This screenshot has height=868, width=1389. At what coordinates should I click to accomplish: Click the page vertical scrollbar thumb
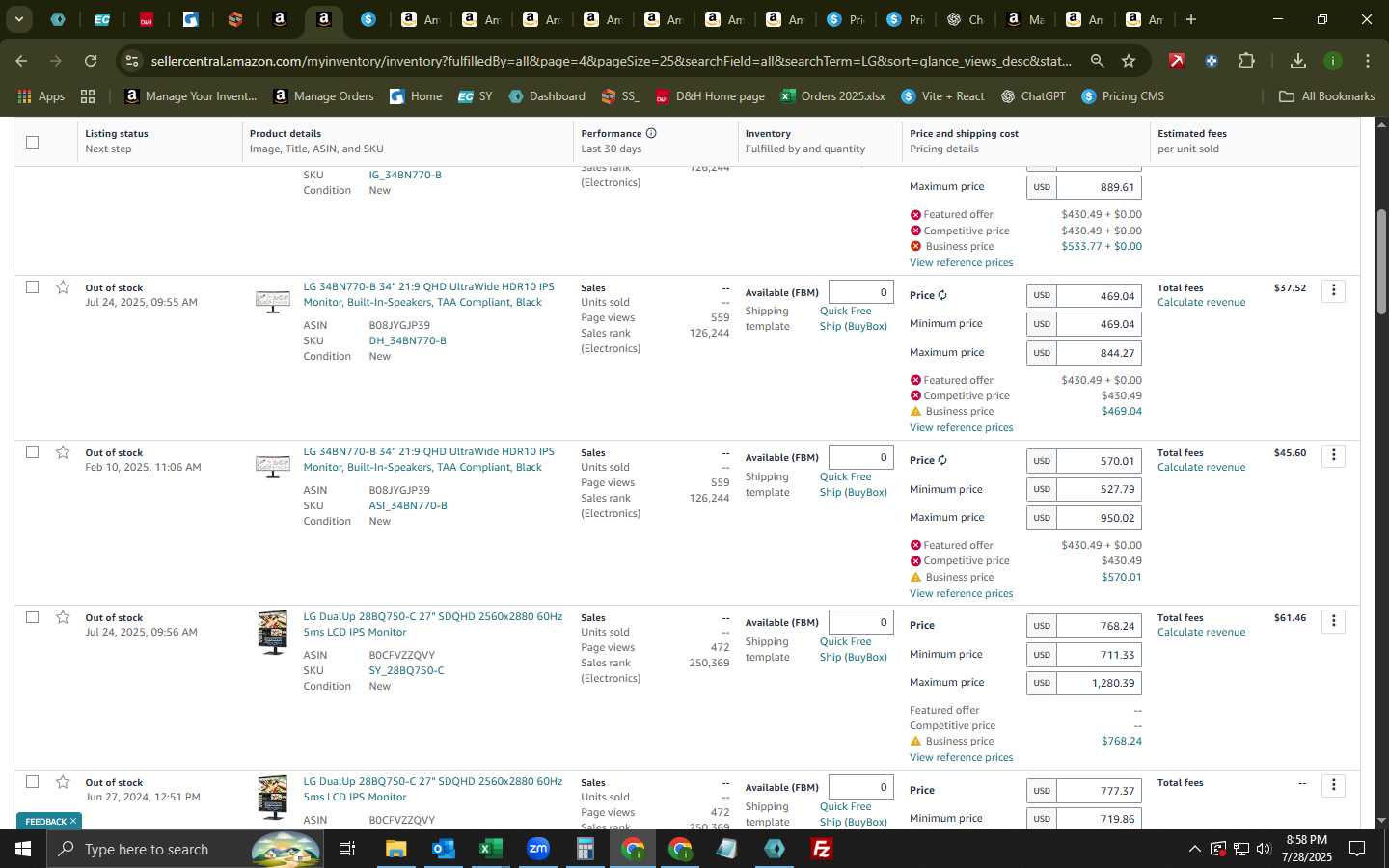(1381, 260)
